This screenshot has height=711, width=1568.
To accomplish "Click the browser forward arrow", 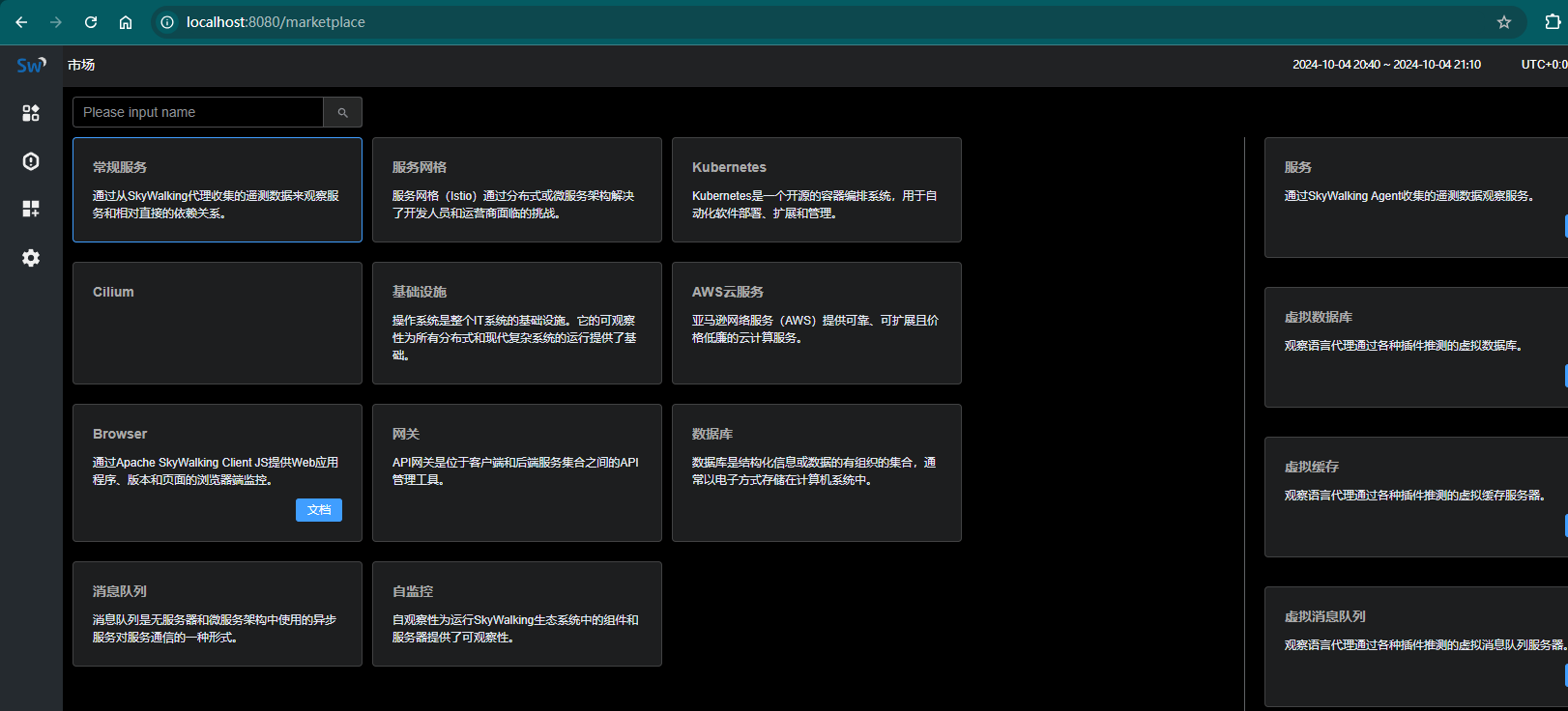I will coord(56,22).
